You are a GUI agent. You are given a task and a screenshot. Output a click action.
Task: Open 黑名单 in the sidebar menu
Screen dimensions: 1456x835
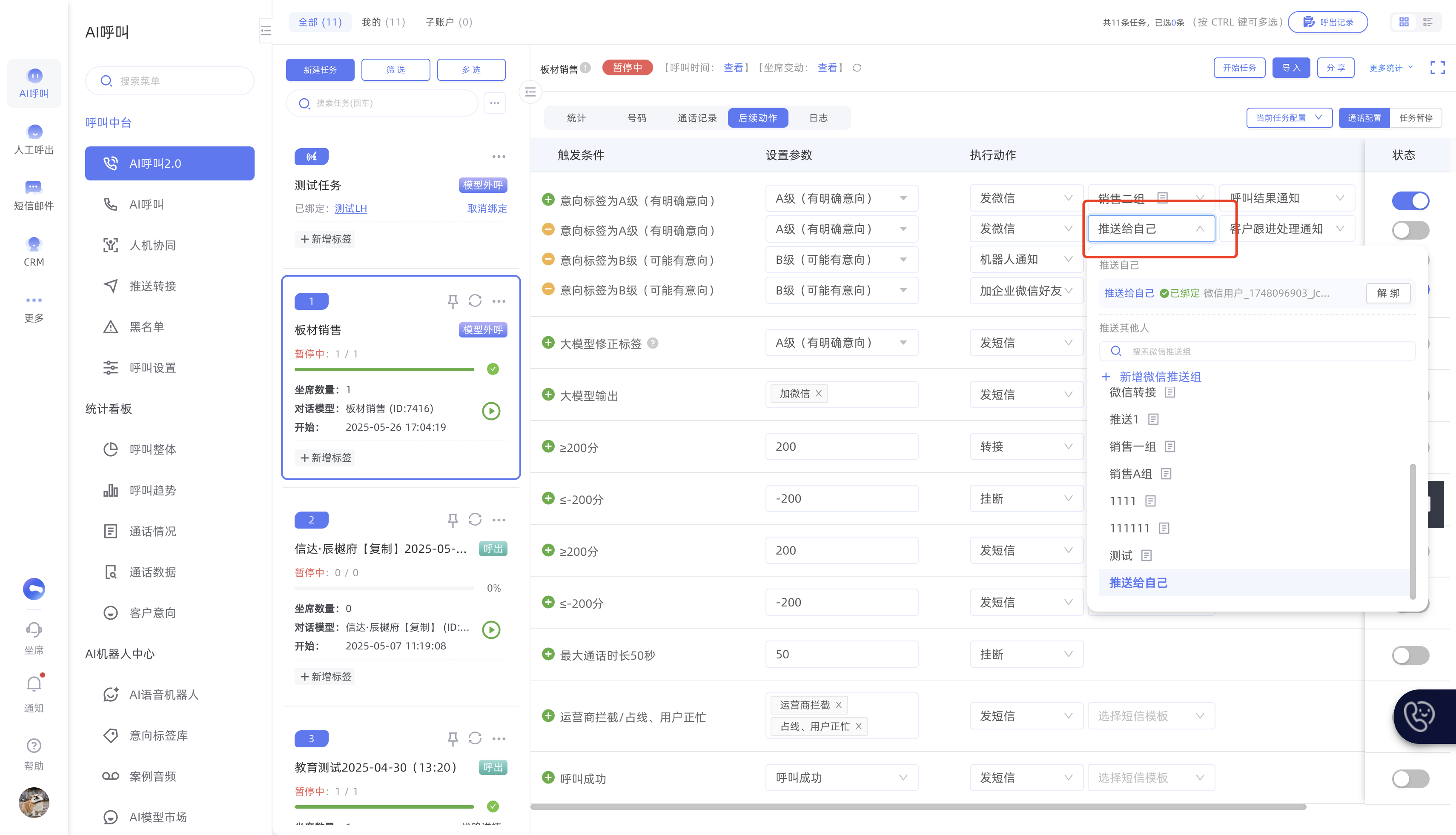tap(170, 327)
